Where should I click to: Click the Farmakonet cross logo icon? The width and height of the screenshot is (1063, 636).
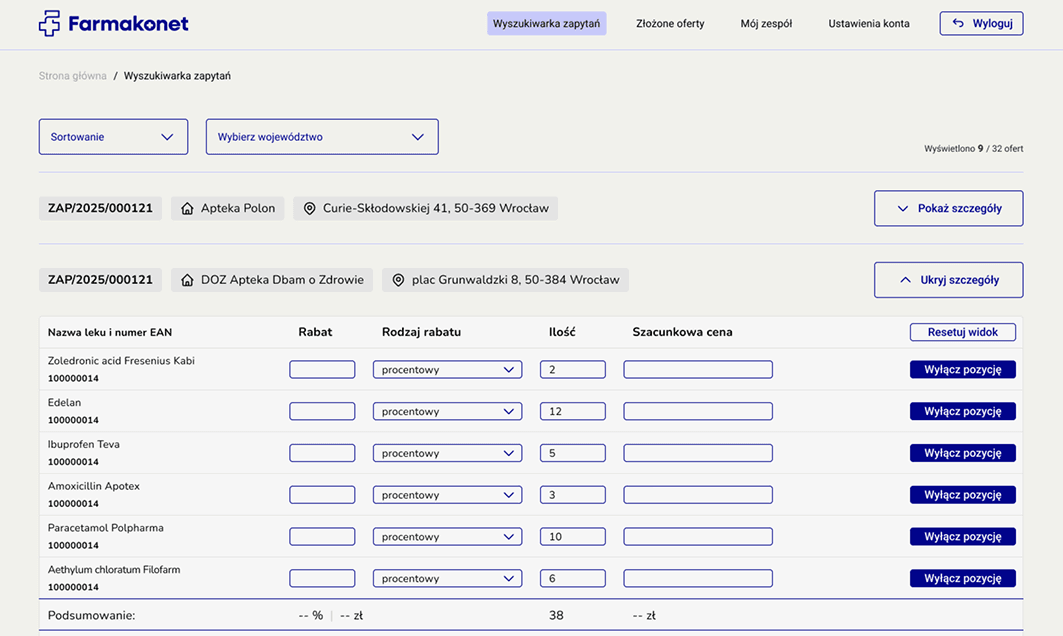click(49, 23)
